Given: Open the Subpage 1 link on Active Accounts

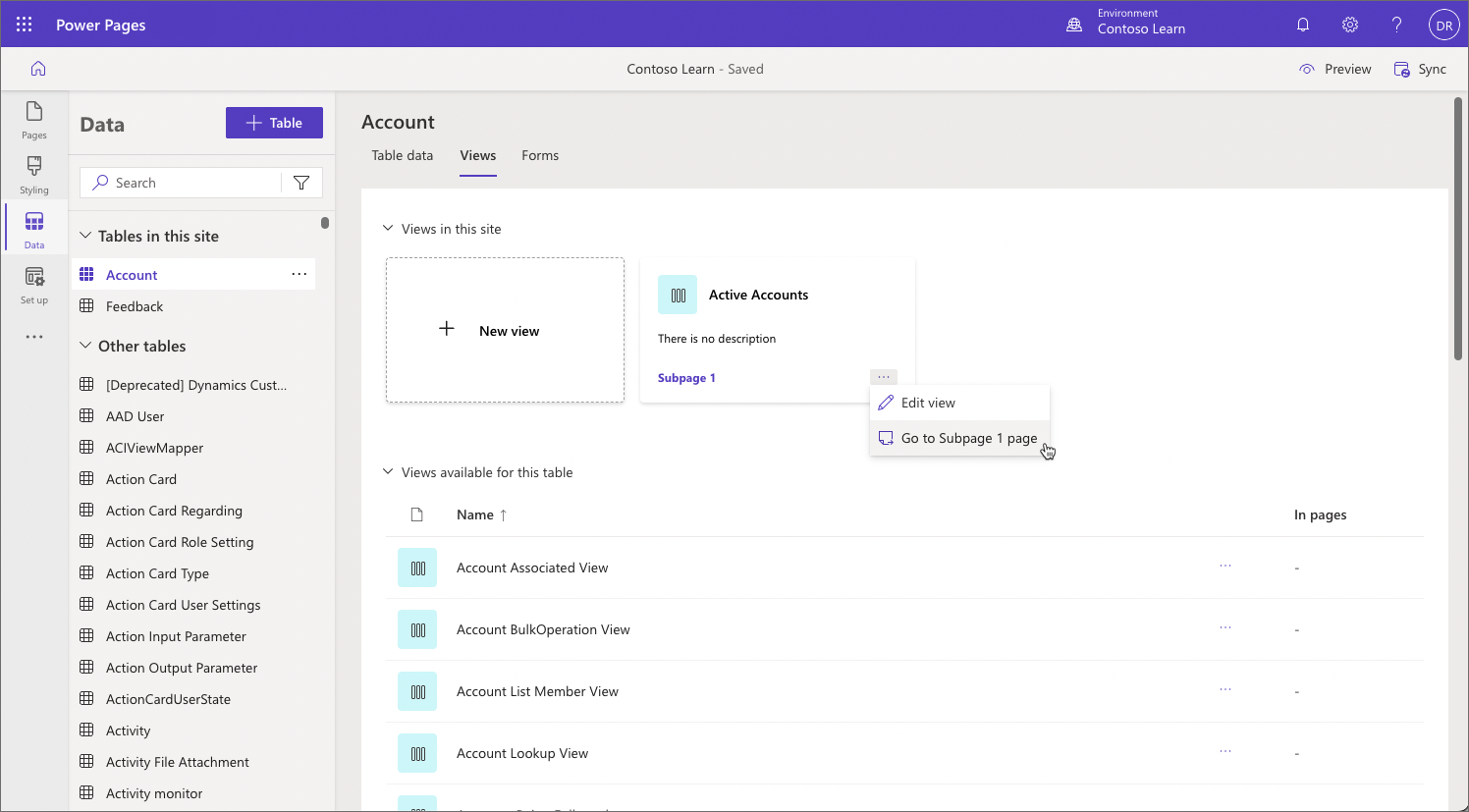Looking at the screenshot, I should point(685,377).
